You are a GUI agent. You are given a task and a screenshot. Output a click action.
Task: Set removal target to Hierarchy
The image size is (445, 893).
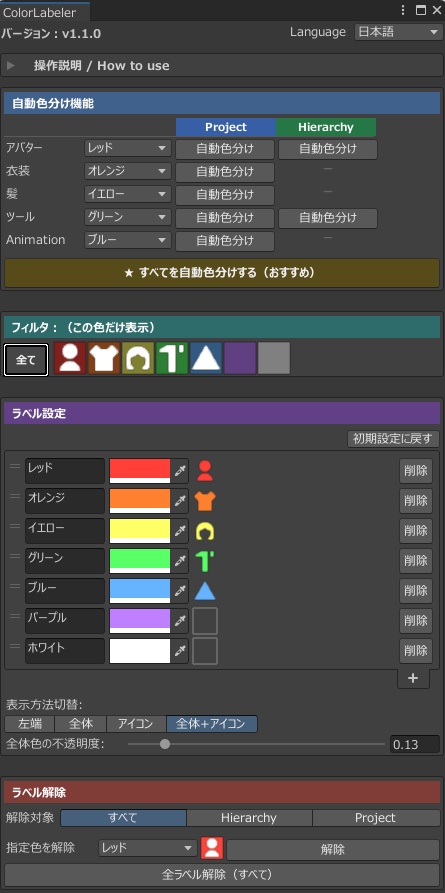[x=249, y=818]
